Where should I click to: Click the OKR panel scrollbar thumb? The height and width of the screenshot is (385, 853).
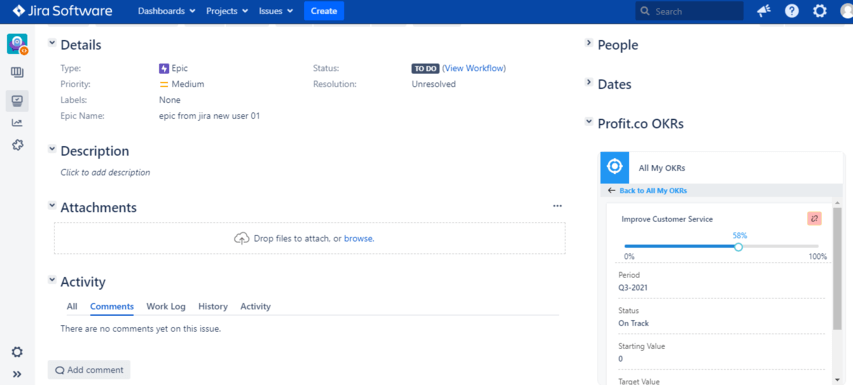(x=837, y=269)
